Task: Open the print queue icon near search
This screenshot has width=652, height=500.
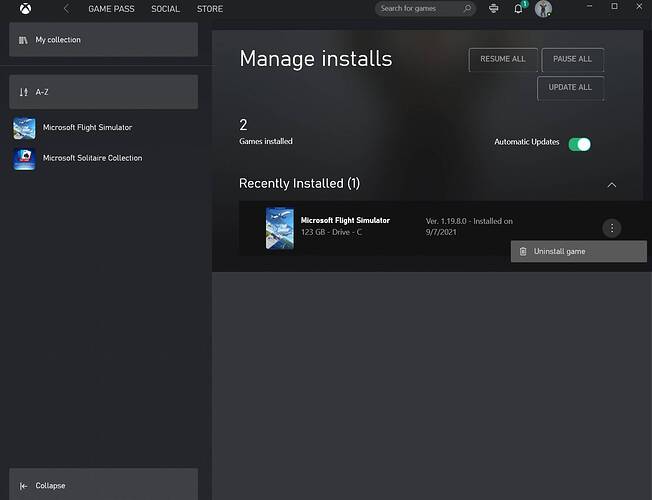Action: pos(494,8)
